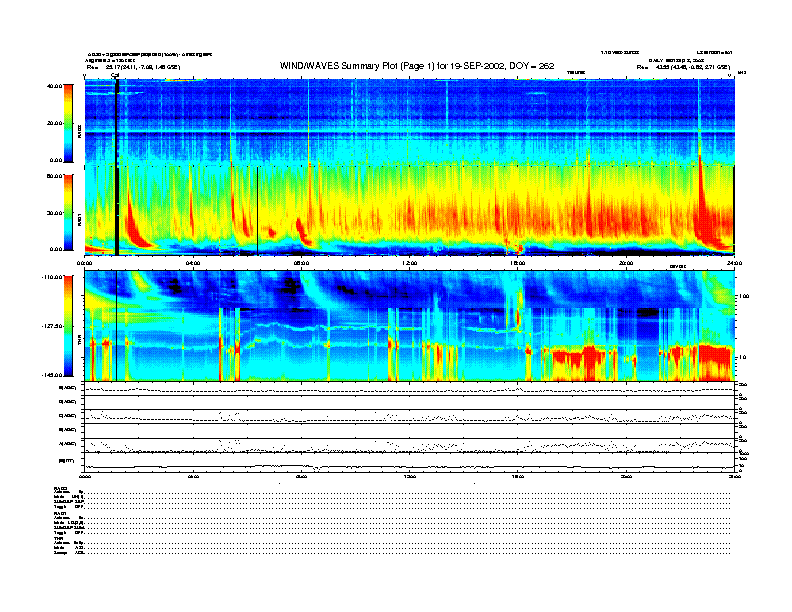792x612 pixels.
Task: Click the 10 label on TNR right axis
Action: point(742,357)
